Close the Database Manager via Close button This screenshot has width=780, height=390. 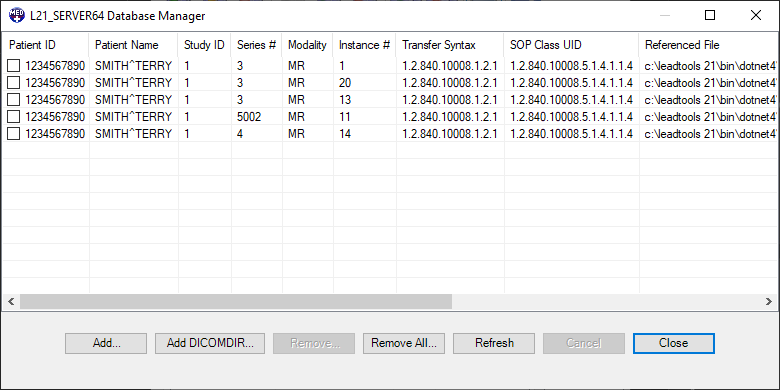tap(674, 343)
